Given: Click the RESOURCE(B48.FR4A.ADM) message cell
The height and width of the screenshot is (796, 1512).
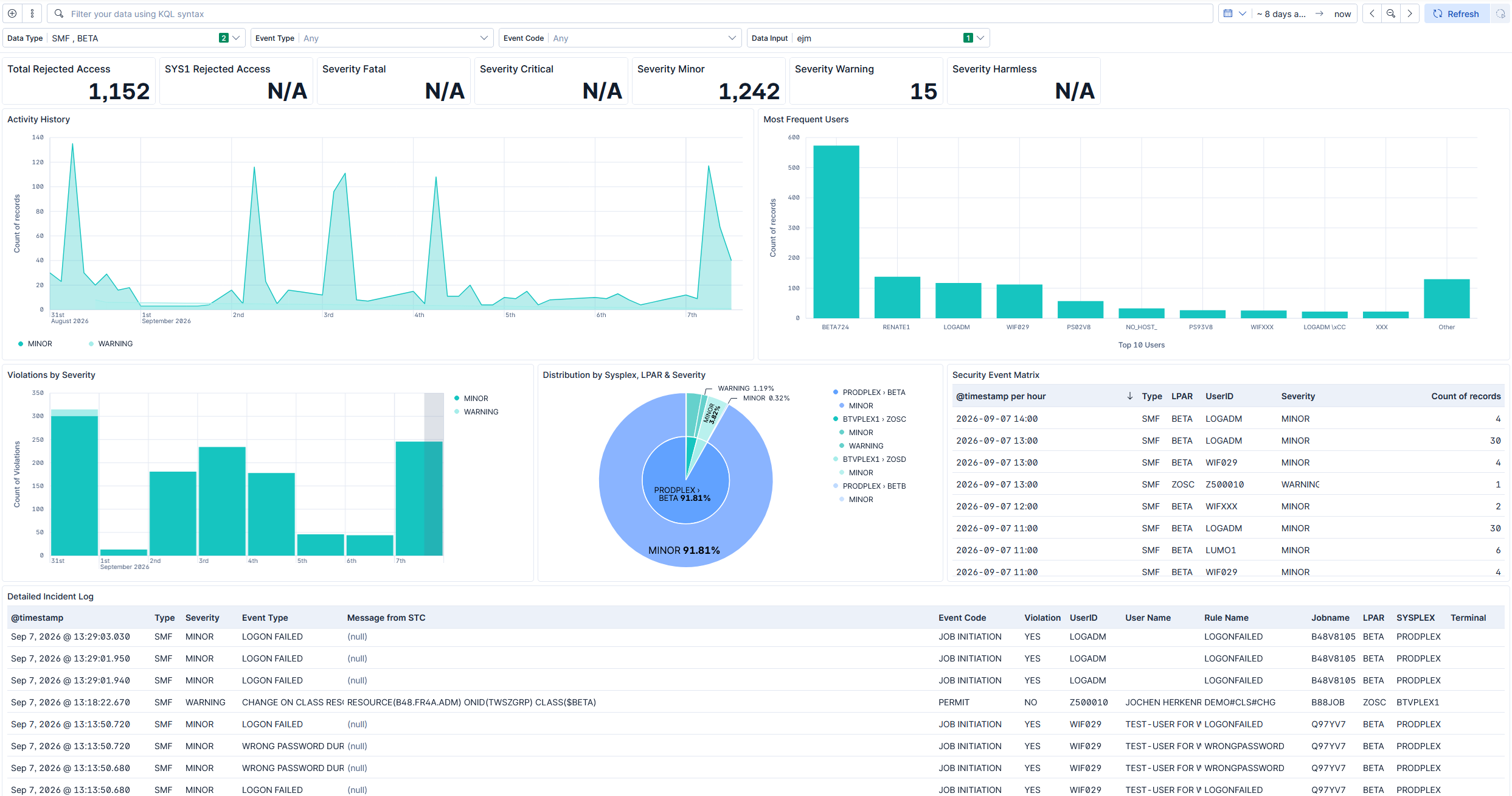Looking at the screenshot, I should pyautogui.click(x=471, y=702).
